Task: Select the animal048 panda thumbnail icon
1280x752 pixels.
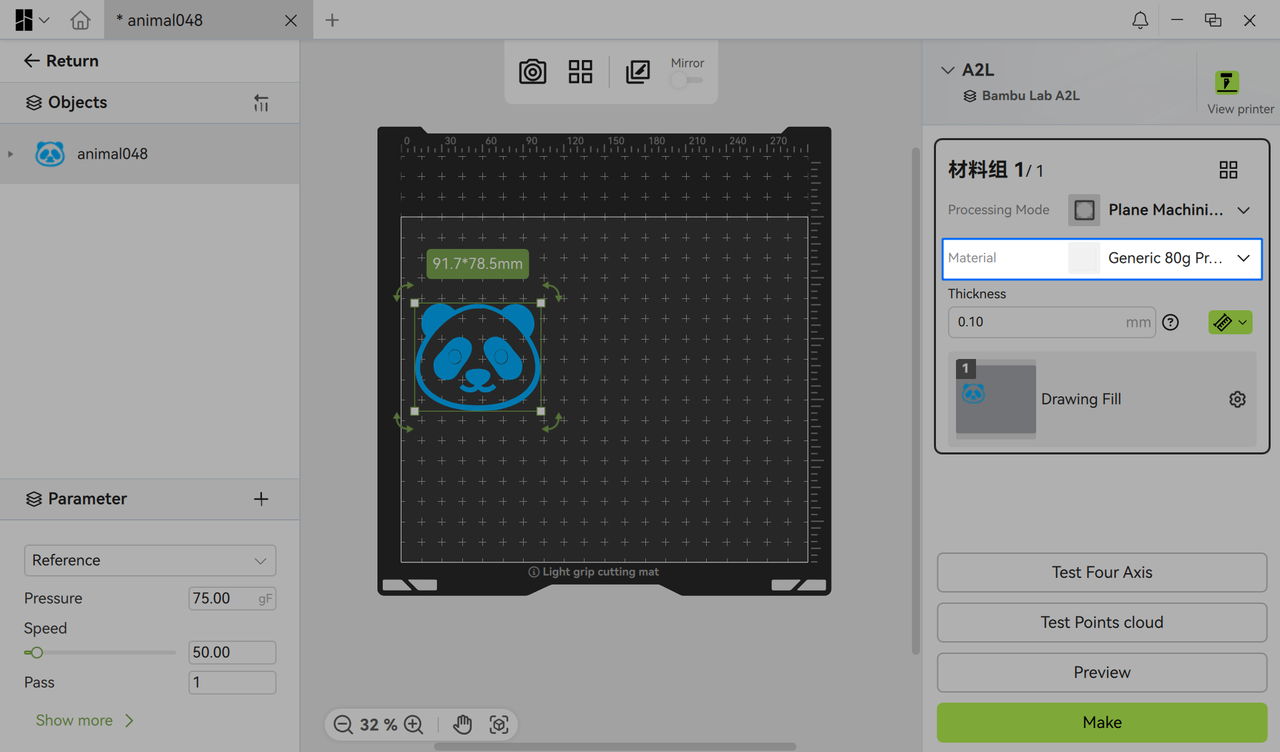Action: pos(50,154)
